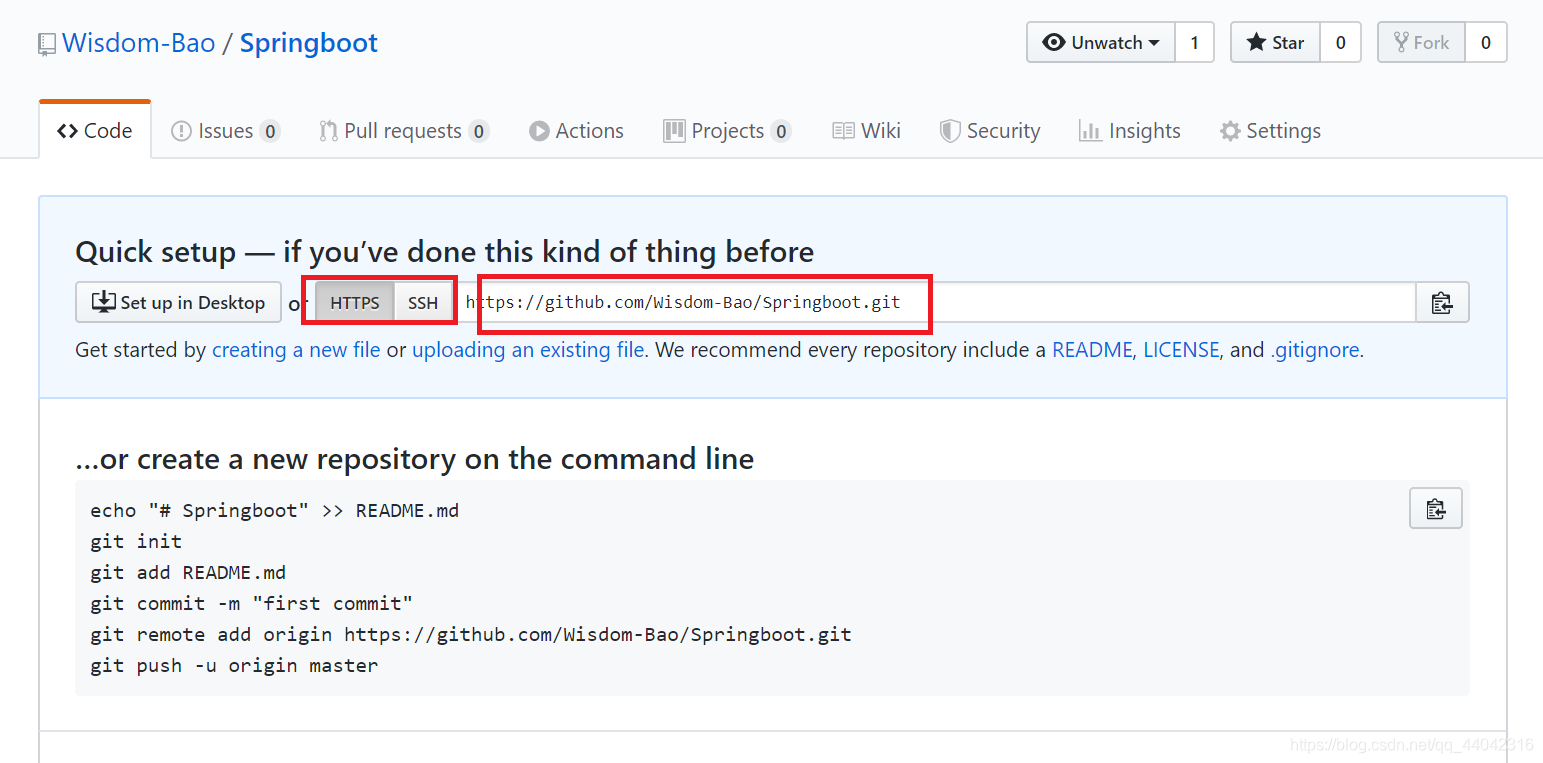Open the Wisdom-Bao owner profile link
1543x763 pixels.
tap(138, 43)
